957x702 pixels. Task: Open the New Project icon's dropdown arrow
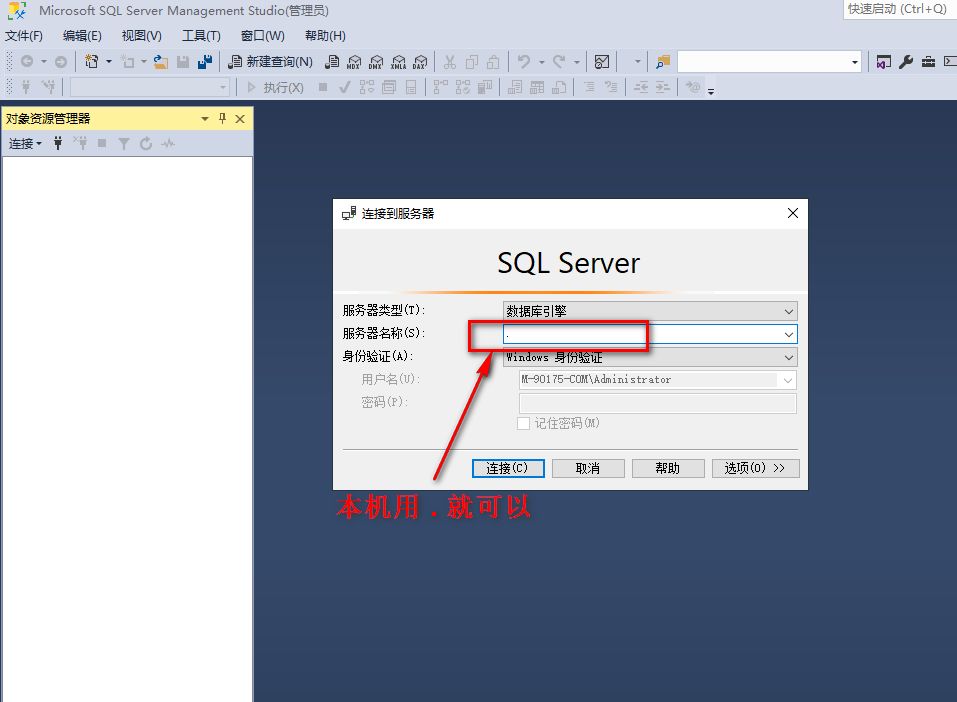pyautogui.click(x=109, y=62)
